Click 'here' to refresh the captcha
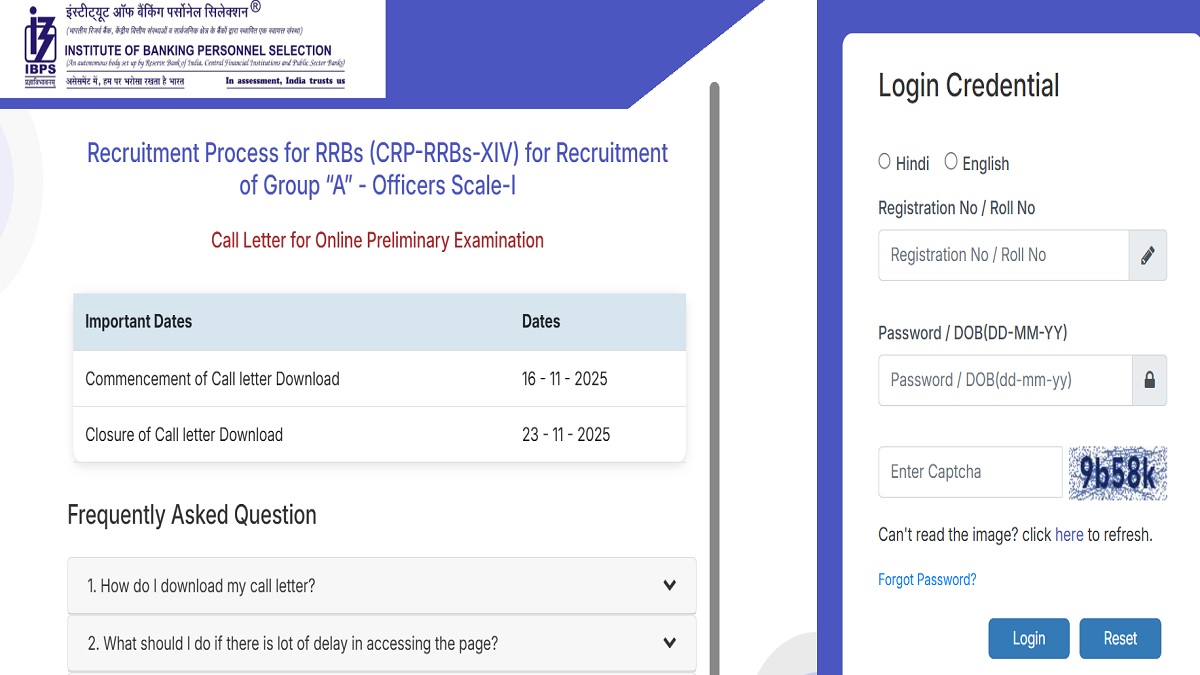This screenshot has height=675, width=1200. coord(1069,534)
